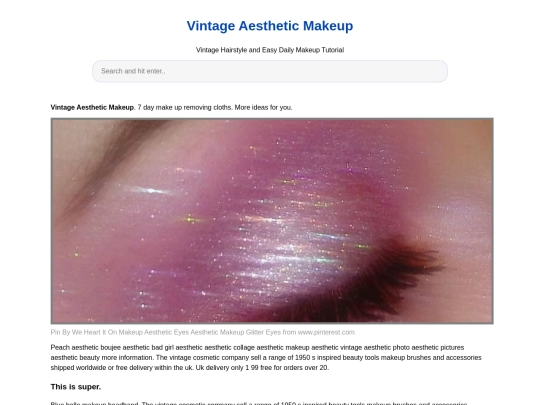Click the 'Uk delivery only 1 99' sentence

[262, 367]
